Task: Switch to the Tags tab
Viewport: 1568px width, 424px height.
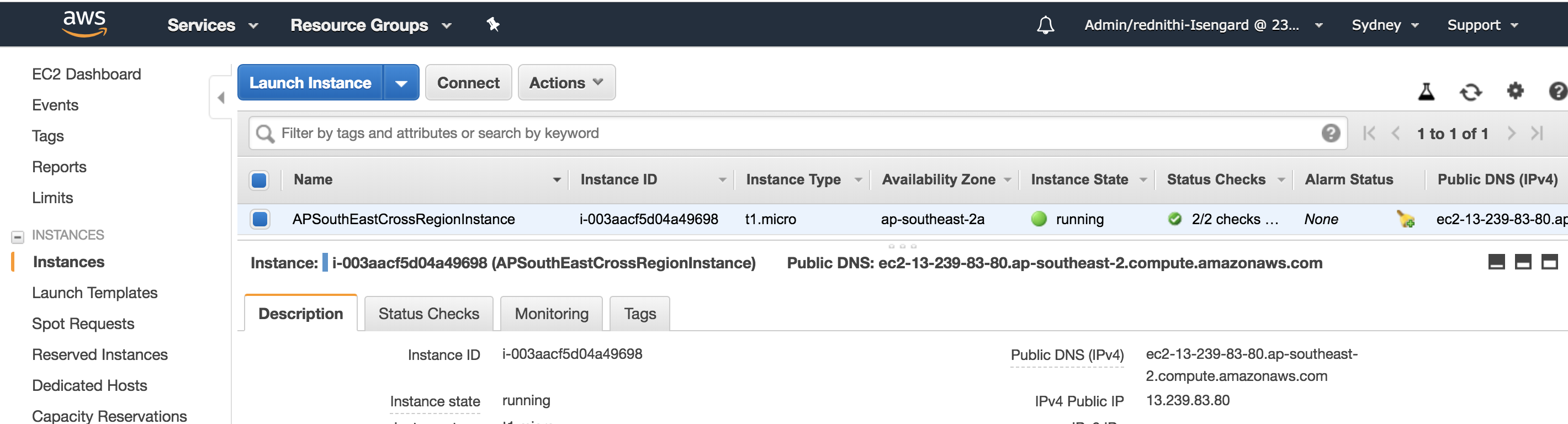Action: [640, 314]
